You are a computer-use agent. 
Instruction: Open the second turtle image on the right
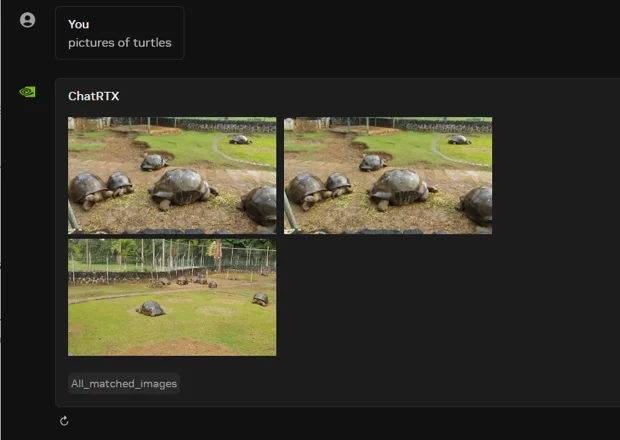point(387,175)
